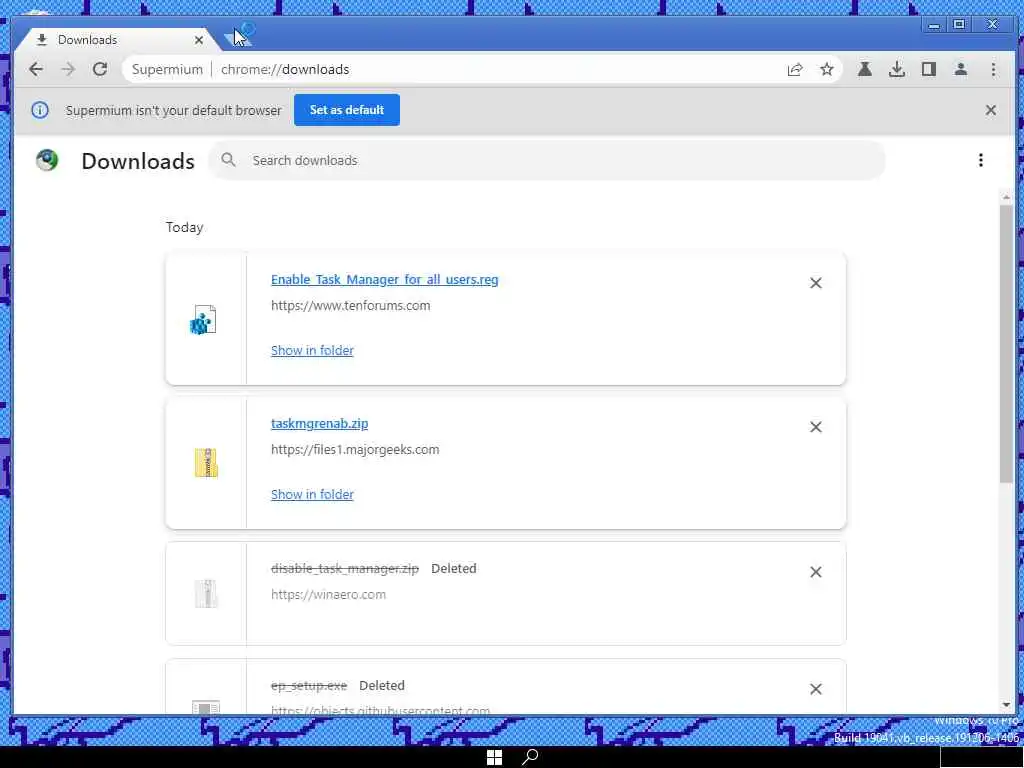1024x768 pixels.
Task: Remove taskmgrenab.zip entry from list
Action: click(816, 427)
